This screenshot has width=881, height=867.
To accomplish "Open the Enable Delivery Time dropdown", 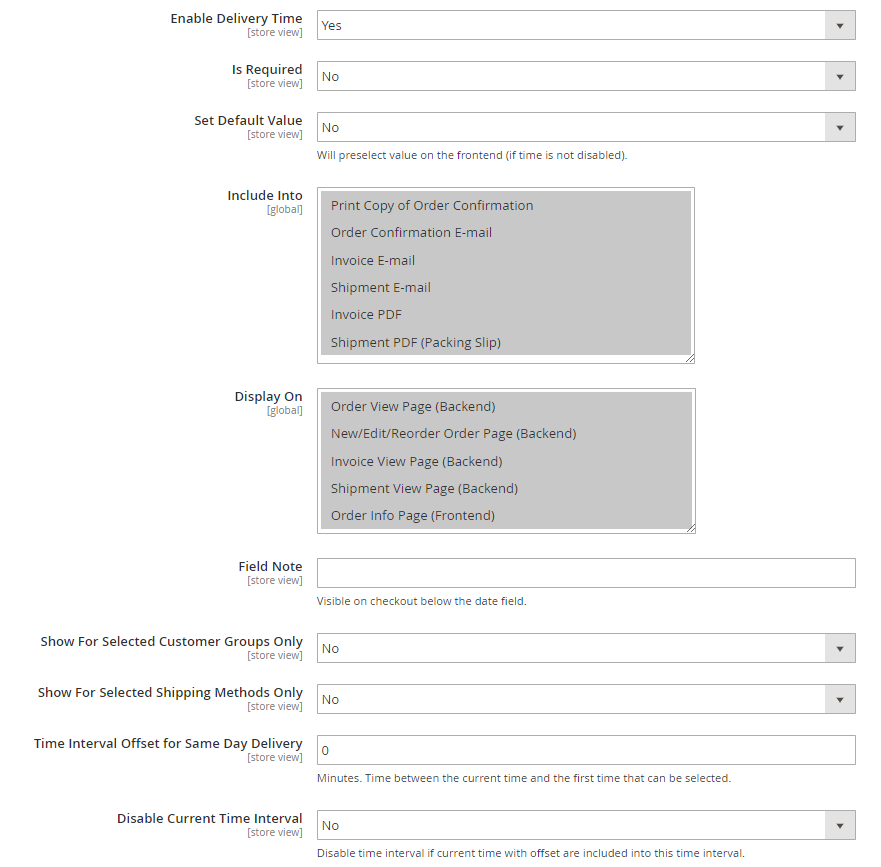I will click(586, 25).
